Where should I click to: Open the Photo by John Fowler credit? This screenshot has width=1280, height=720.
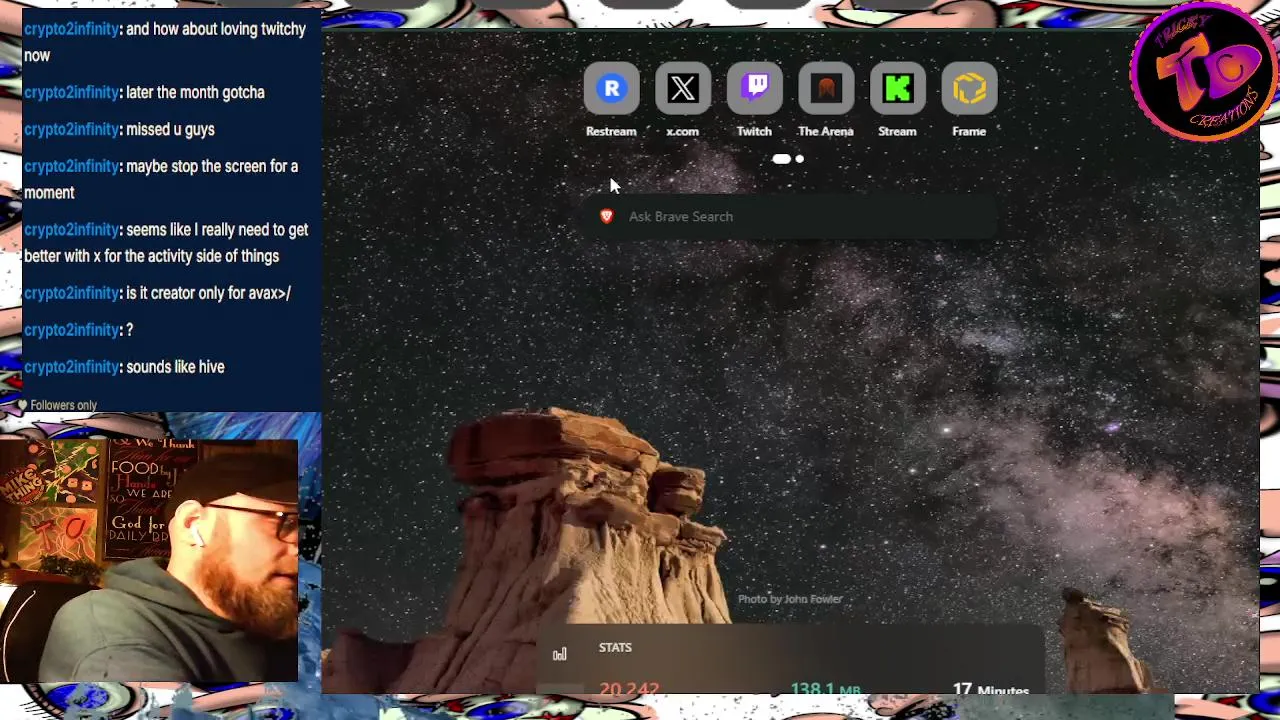coord(790,599)
